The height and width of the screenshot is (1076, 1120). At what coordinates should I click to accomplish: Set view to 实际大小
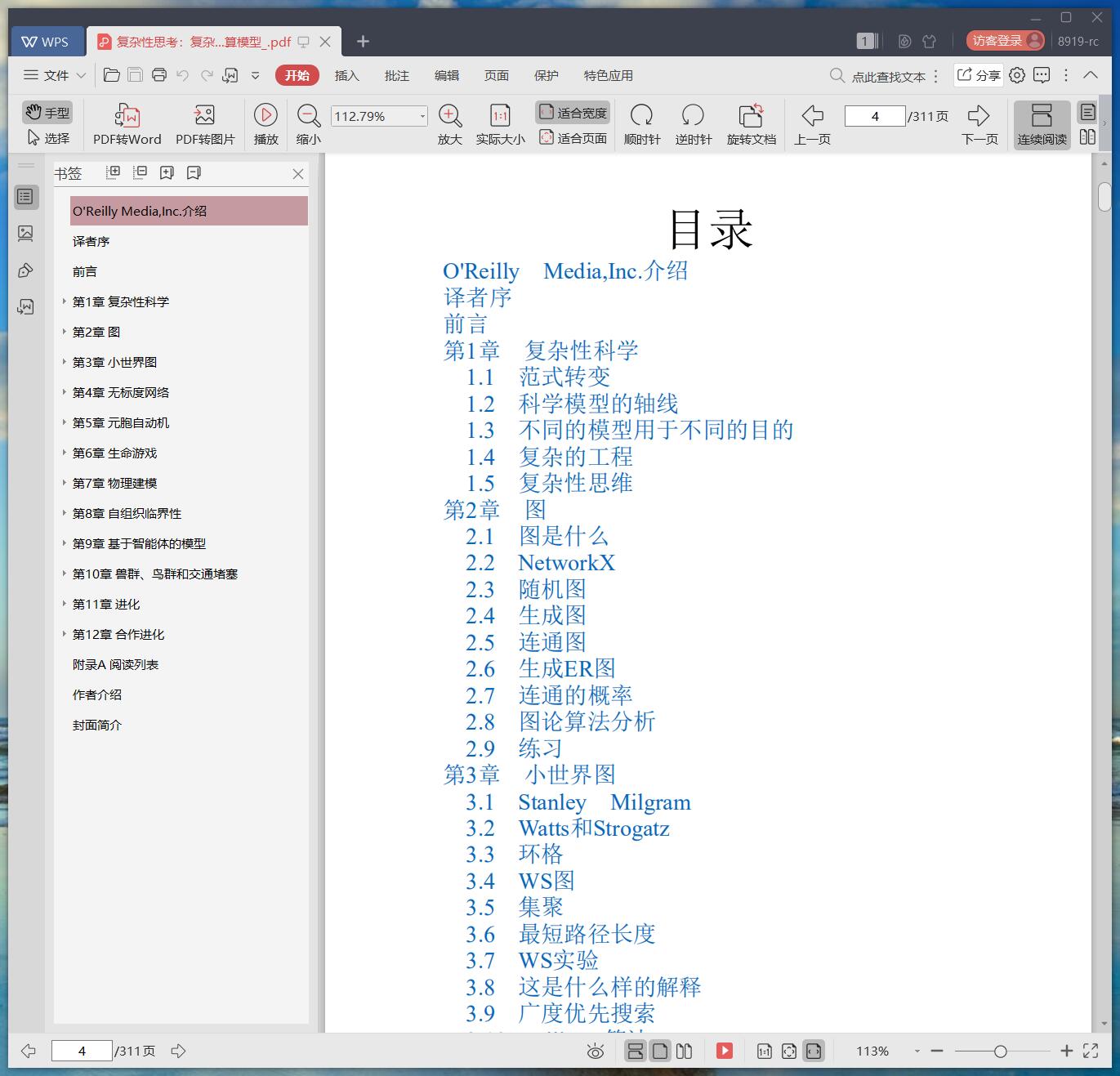click(500, 125)
